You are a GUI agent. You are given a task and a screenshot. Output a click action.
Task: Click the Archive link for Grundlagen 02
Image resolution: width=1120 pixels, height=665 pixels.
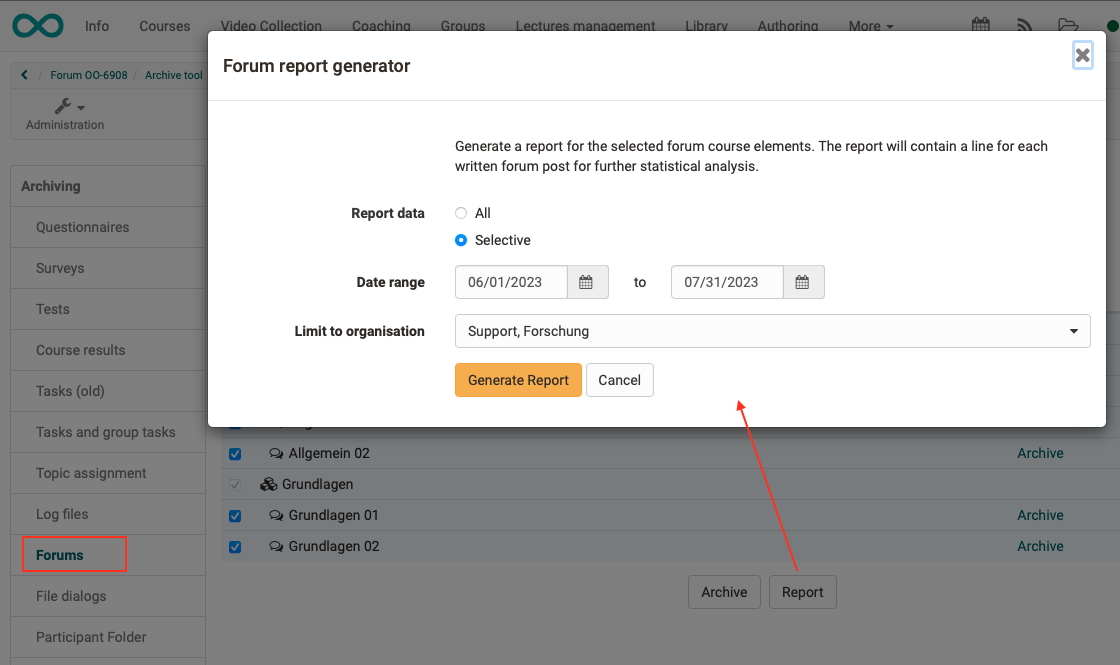(1040, 546)
